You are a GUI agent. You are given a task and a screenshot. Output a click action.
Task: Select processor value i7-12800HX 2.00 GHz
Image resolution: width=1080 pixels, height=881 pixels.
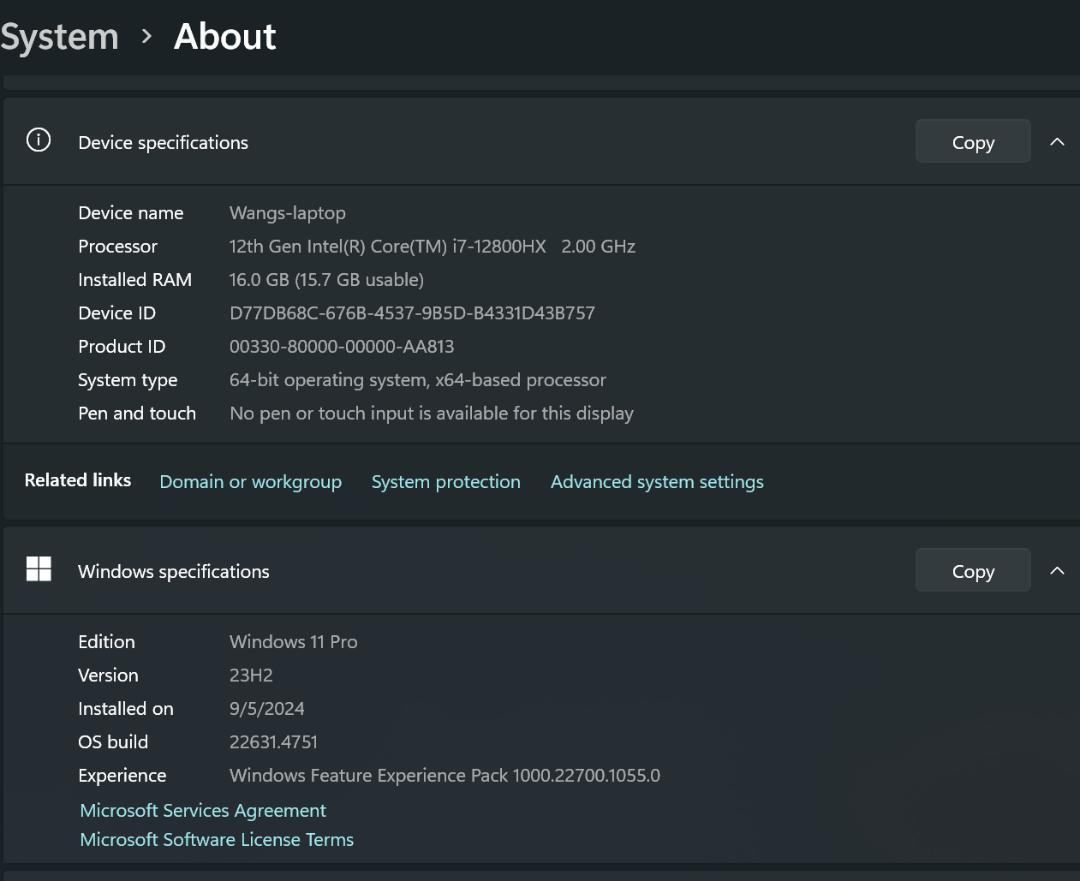coord(432,247)
